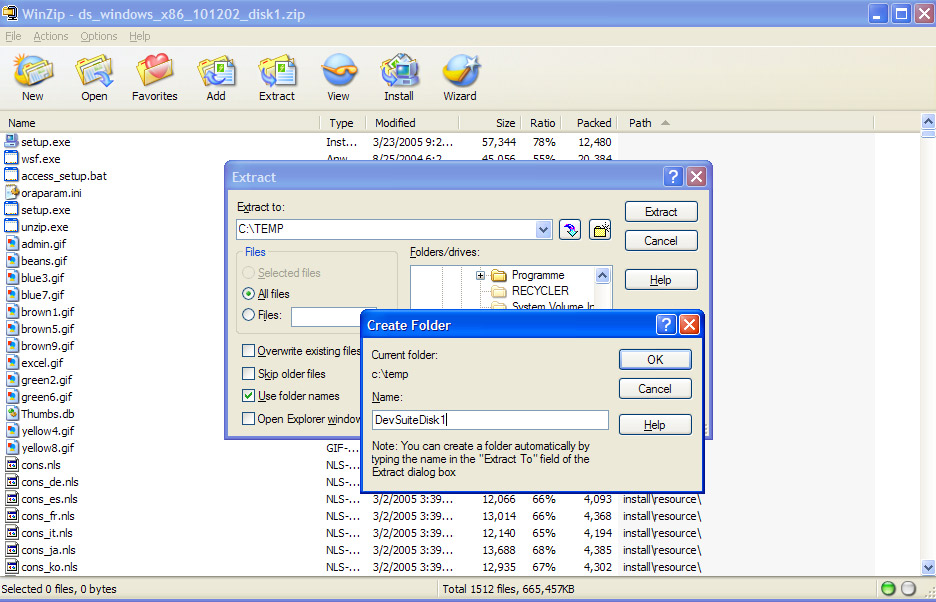Image resolution: width=936 pixels, height=602 pixels.
Task: Click the RECYCLER folder icon in tree
Action: 498,291
